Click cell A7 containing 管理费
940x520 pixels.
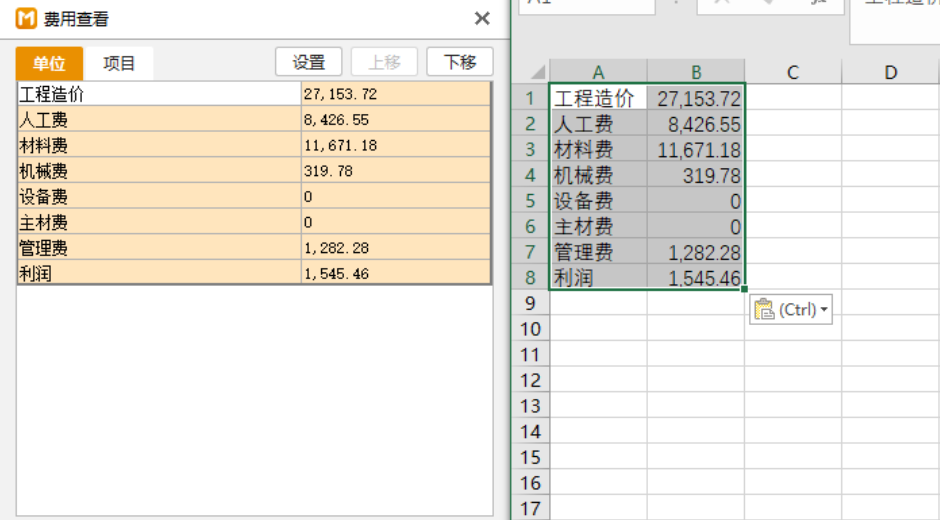pos(598,252)
